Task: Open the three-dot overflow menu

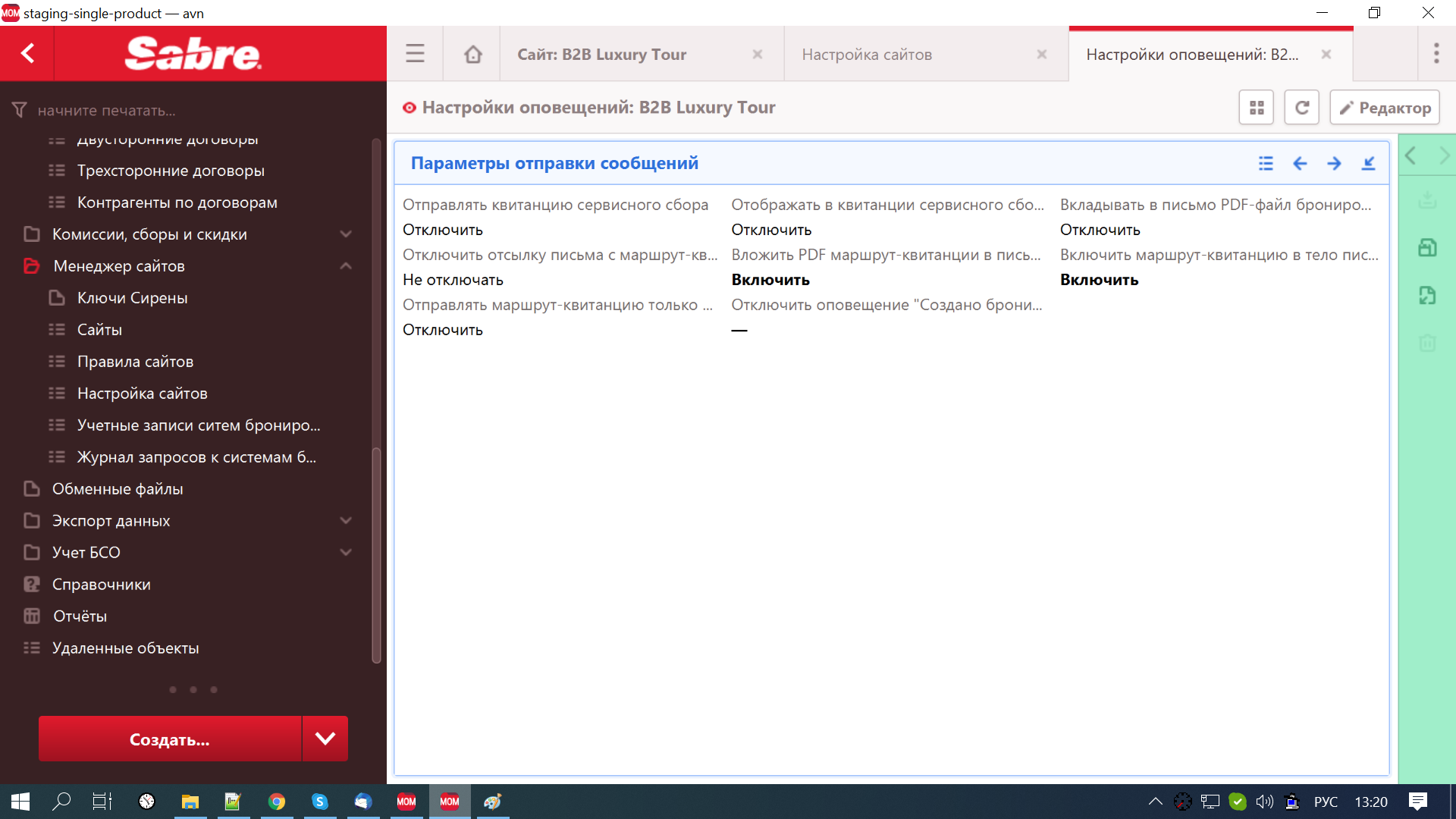Action: 1436,53
